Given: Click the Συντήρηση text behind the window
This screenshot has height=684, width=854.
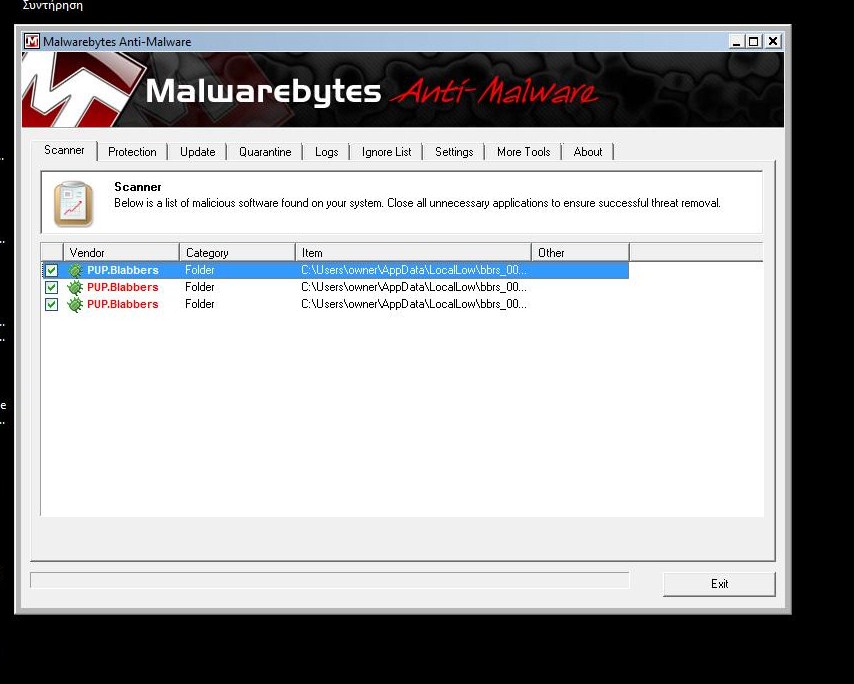Looking at the screenshot, I should pyautogui.click(x=53, y=6).
